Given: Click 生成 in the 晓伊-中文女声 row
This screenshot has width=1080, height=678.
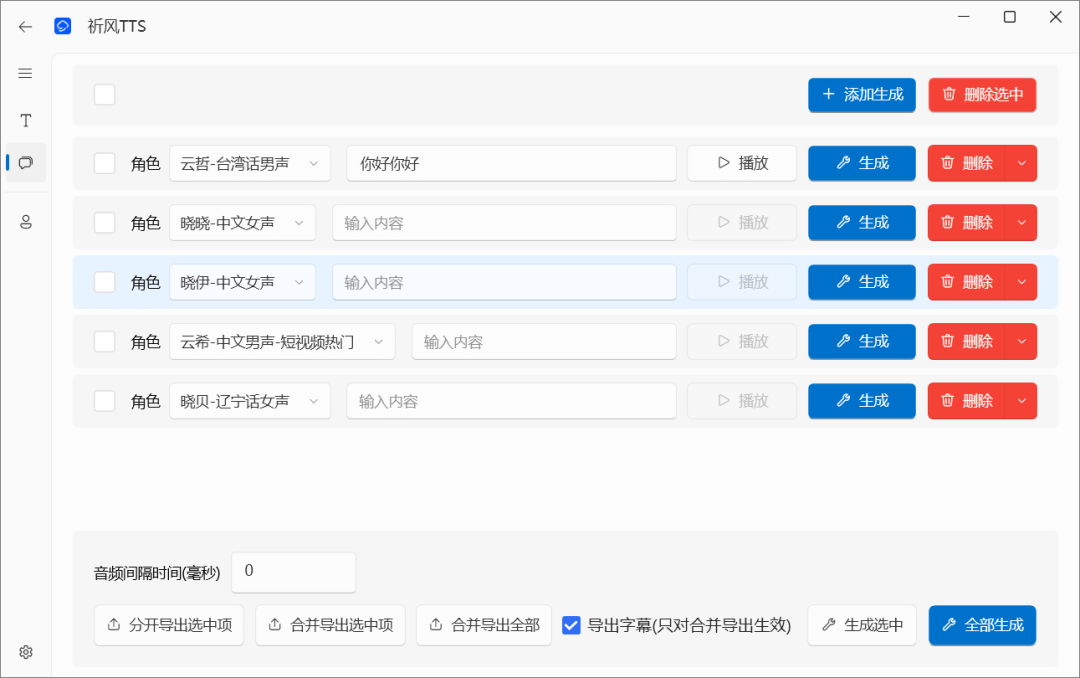Looking at the screenshot, I should coord(862,282).
